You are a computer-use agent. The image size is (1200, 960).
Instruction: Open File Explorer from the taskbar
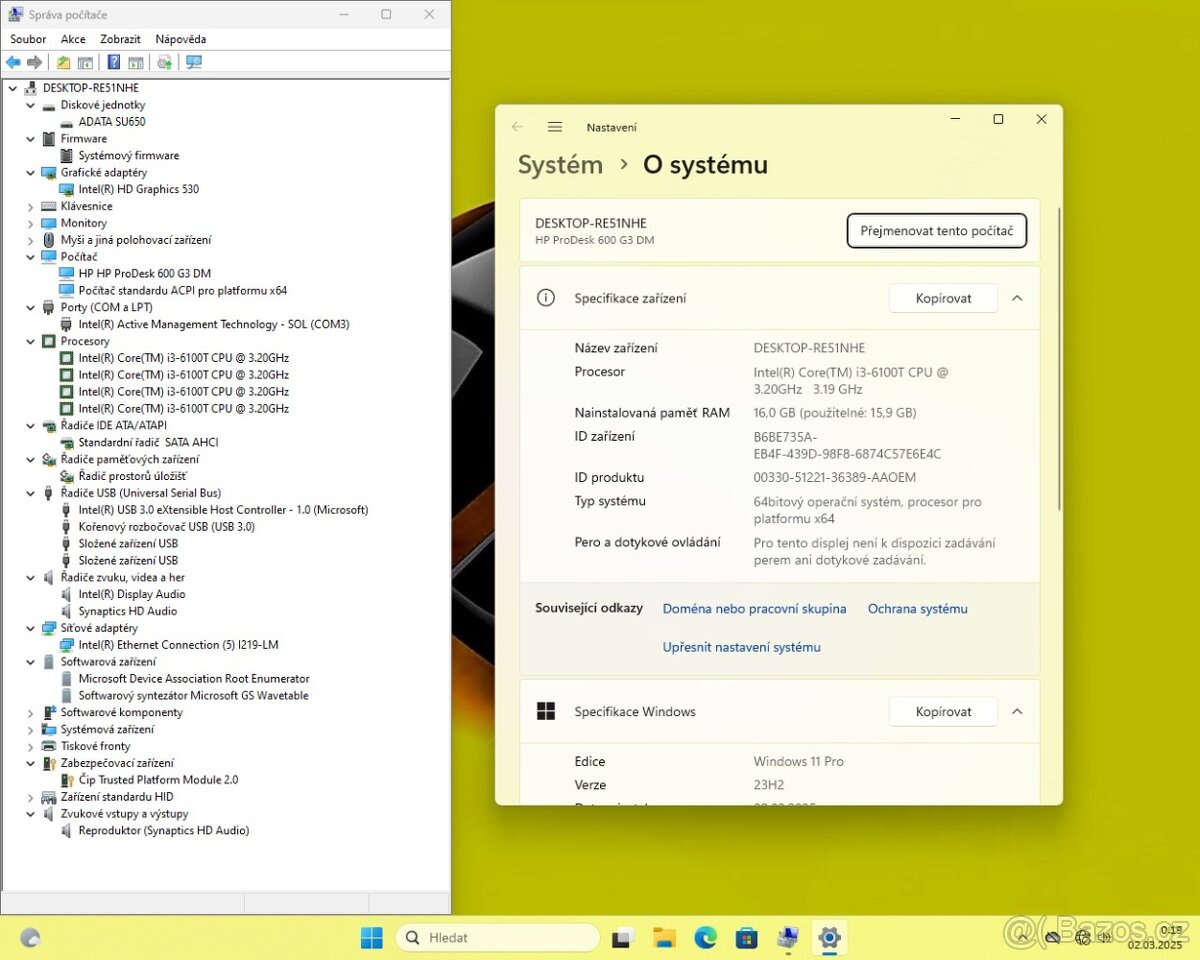pos(664,937)
